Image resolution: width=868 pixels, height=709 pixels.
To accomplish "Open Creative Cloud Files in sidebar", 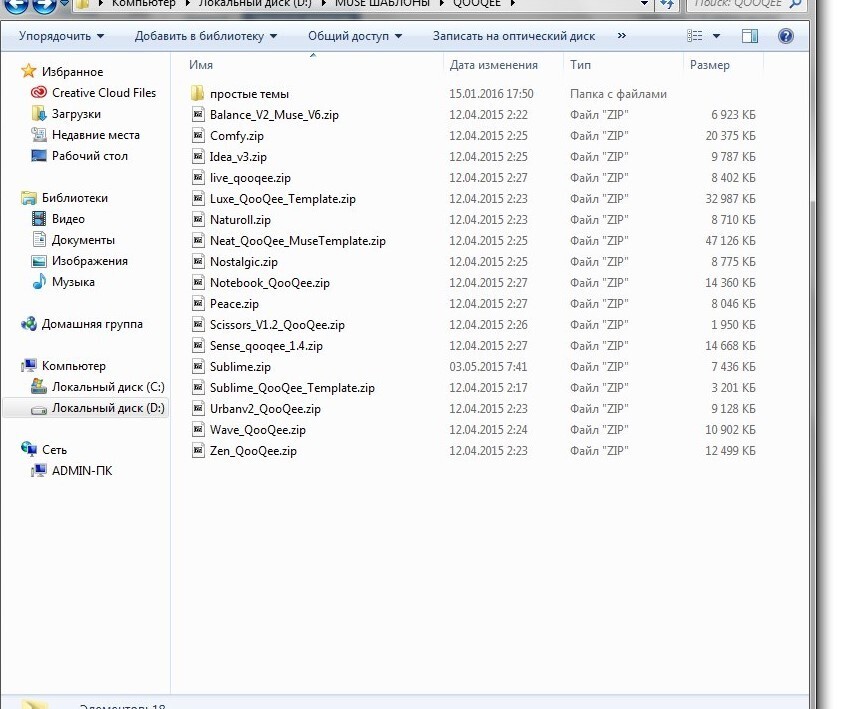I will 104,93.
